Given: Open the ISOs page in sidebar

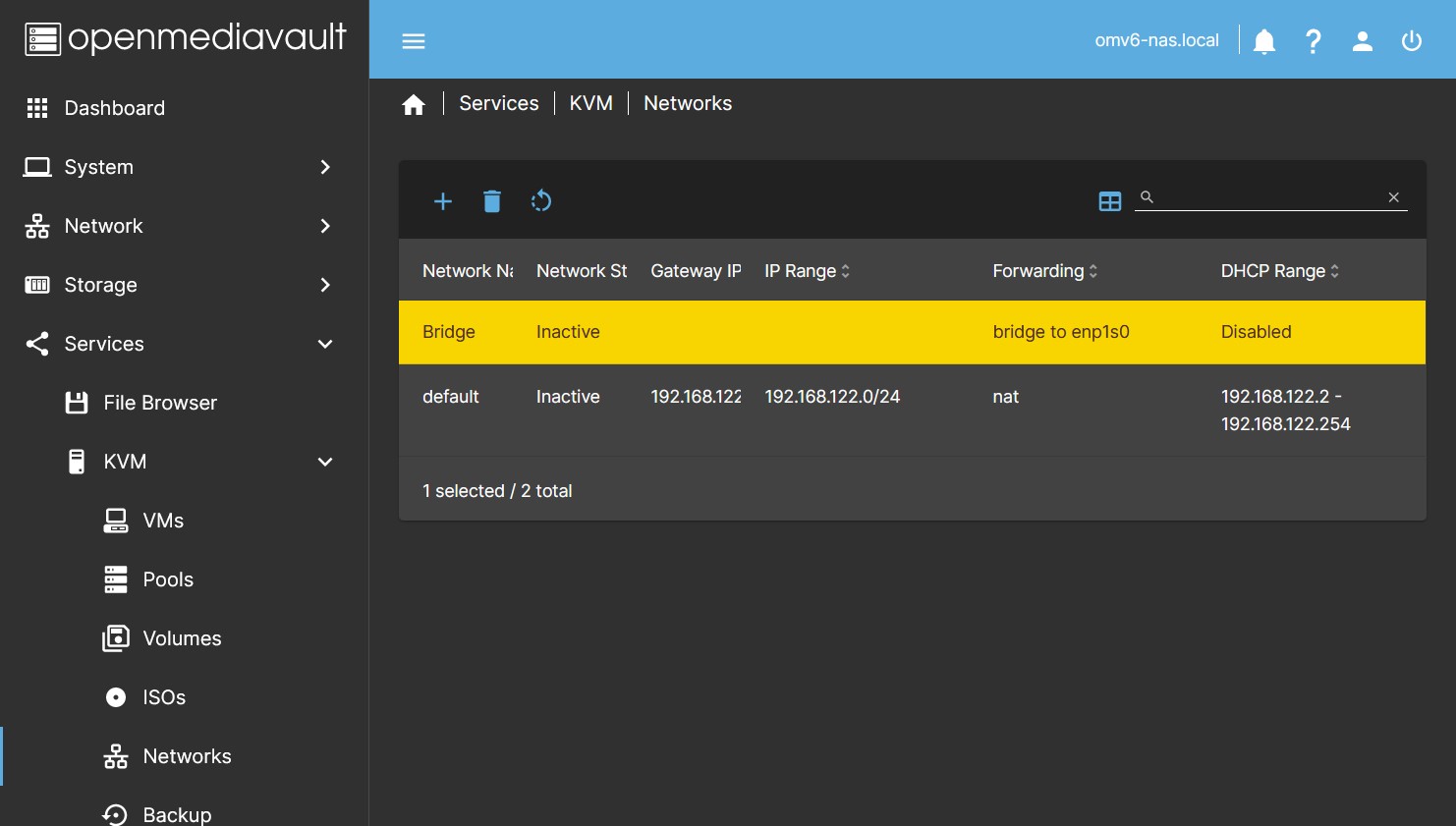Looking at the screenshot, I should tap(164, 697).
